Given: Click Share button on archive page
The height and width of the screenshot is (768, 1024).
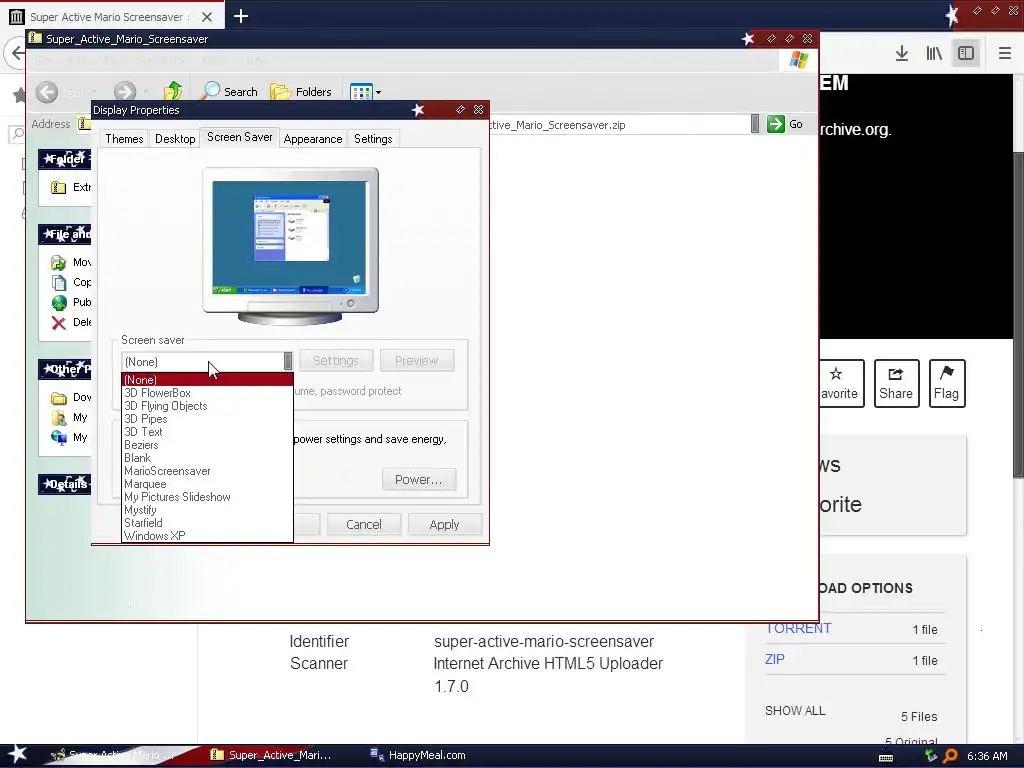Looking at the screenshot, I should click(896, 383).
